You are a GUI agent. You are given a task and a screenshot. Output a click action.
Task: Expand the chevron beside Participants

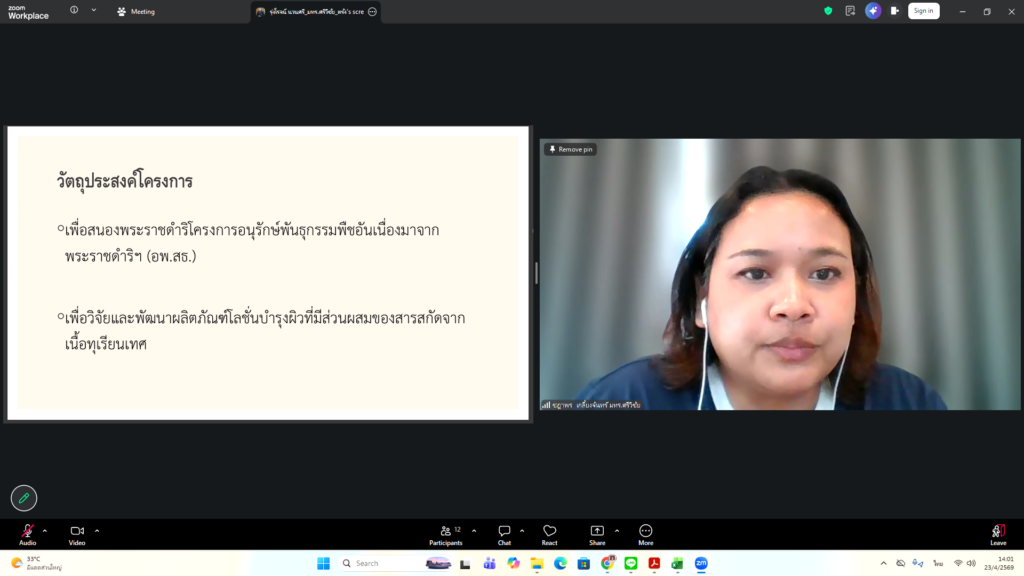coord(474,531)
